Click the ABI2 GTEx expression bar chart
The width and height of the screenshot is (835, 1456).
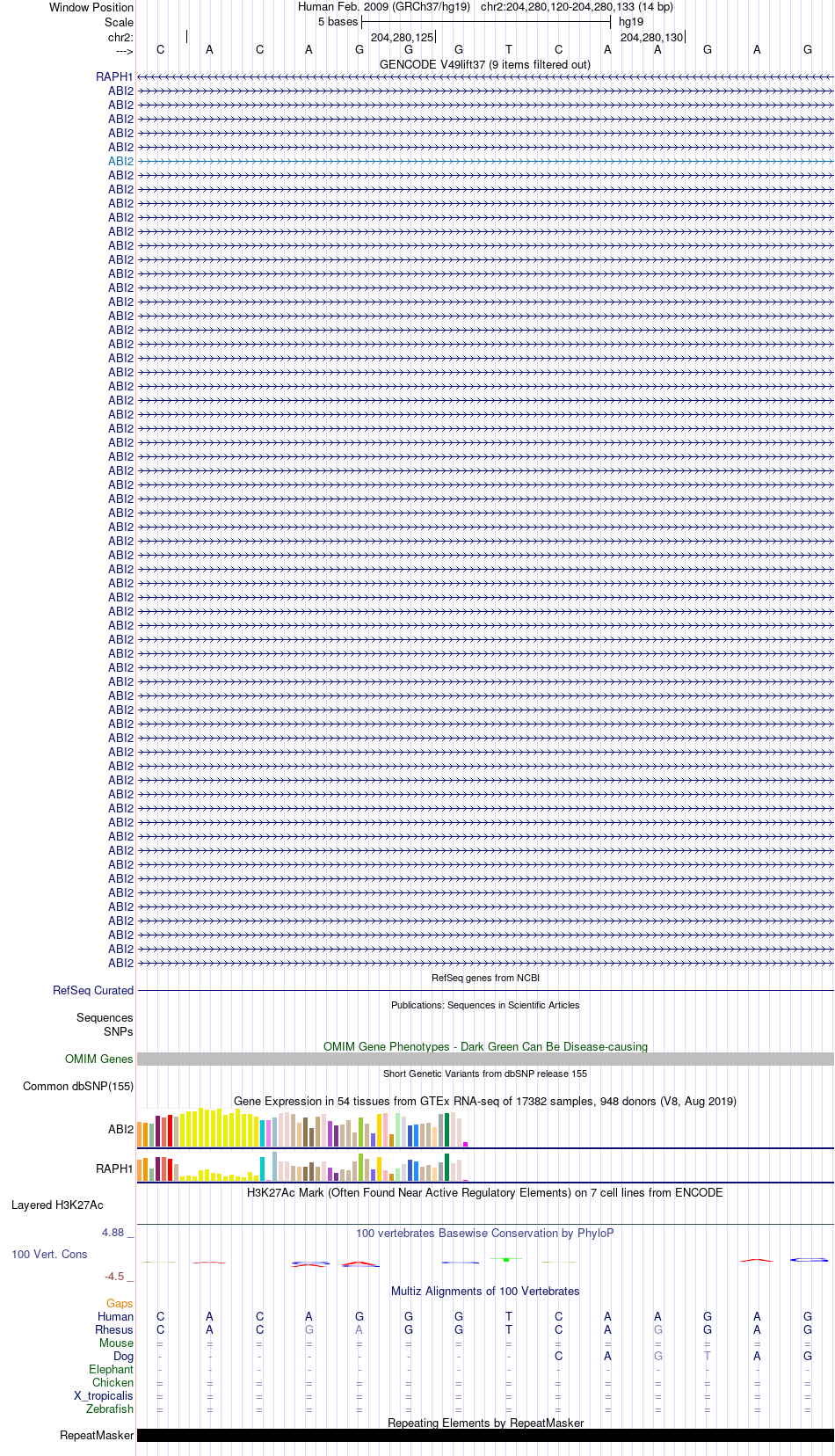303,1128
